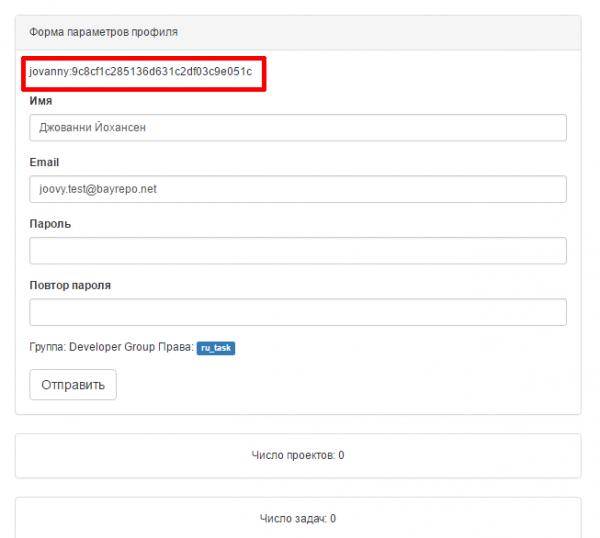The height and width of the screenshot is (538, 600).
Task: Click the Email field label
Action: pyautogui.click(x=44, y=162)
